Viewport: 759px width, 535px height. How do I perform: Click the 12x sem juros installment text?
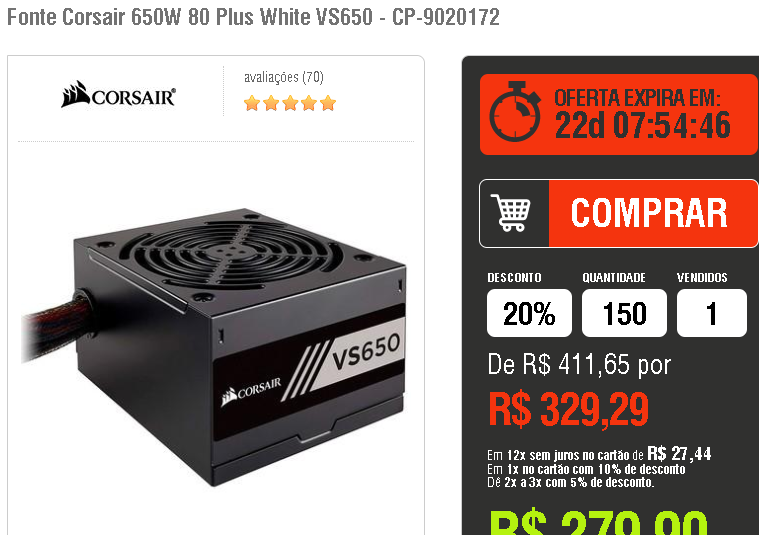[x=599, y=454]
